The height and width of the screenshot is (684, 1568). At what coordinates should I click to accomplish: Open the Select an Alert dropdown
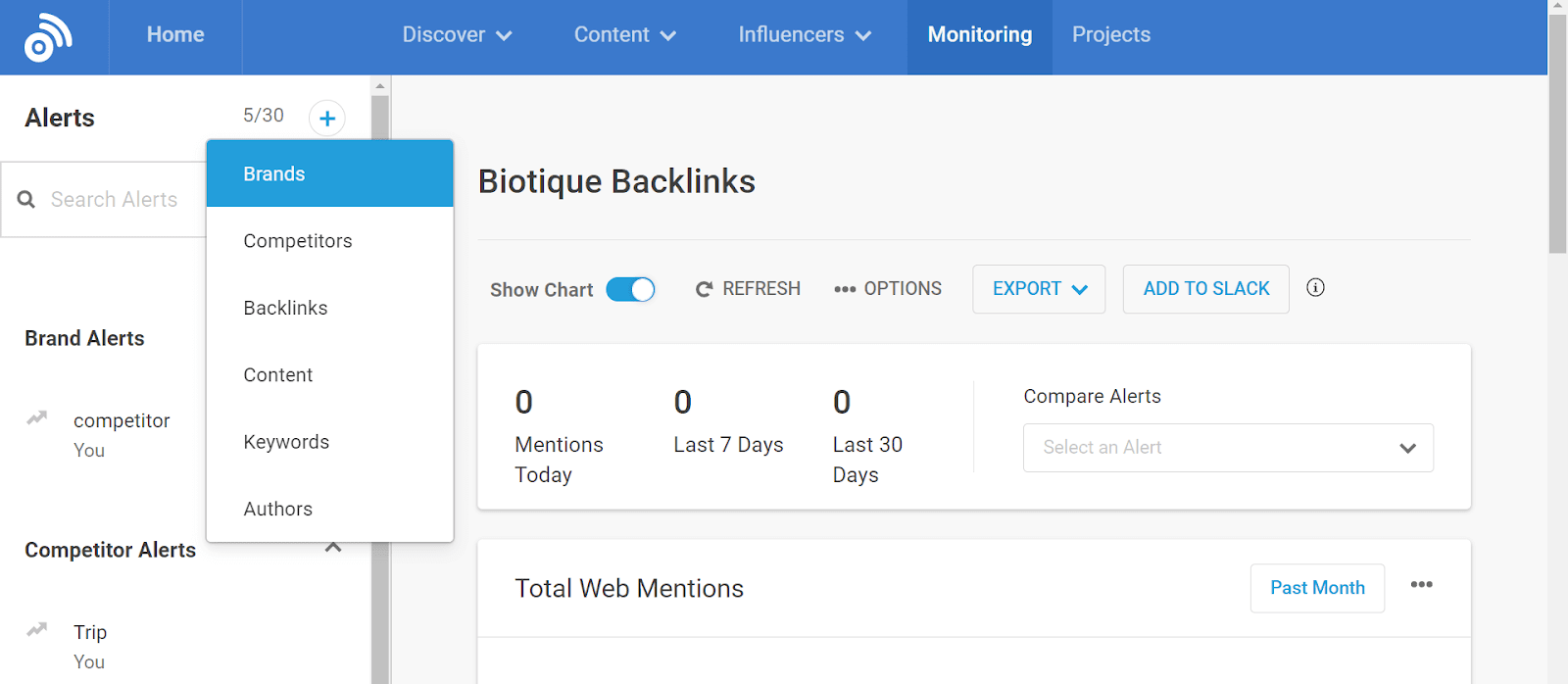tap(1228, 448)
